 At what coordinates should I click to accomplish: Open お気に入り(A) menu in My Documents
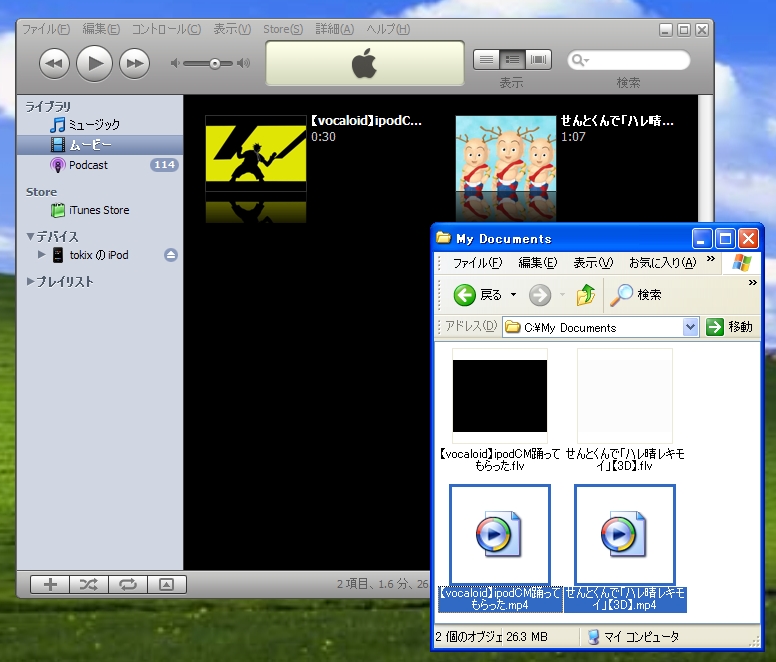pyautogui.click(x=663, y=263)
